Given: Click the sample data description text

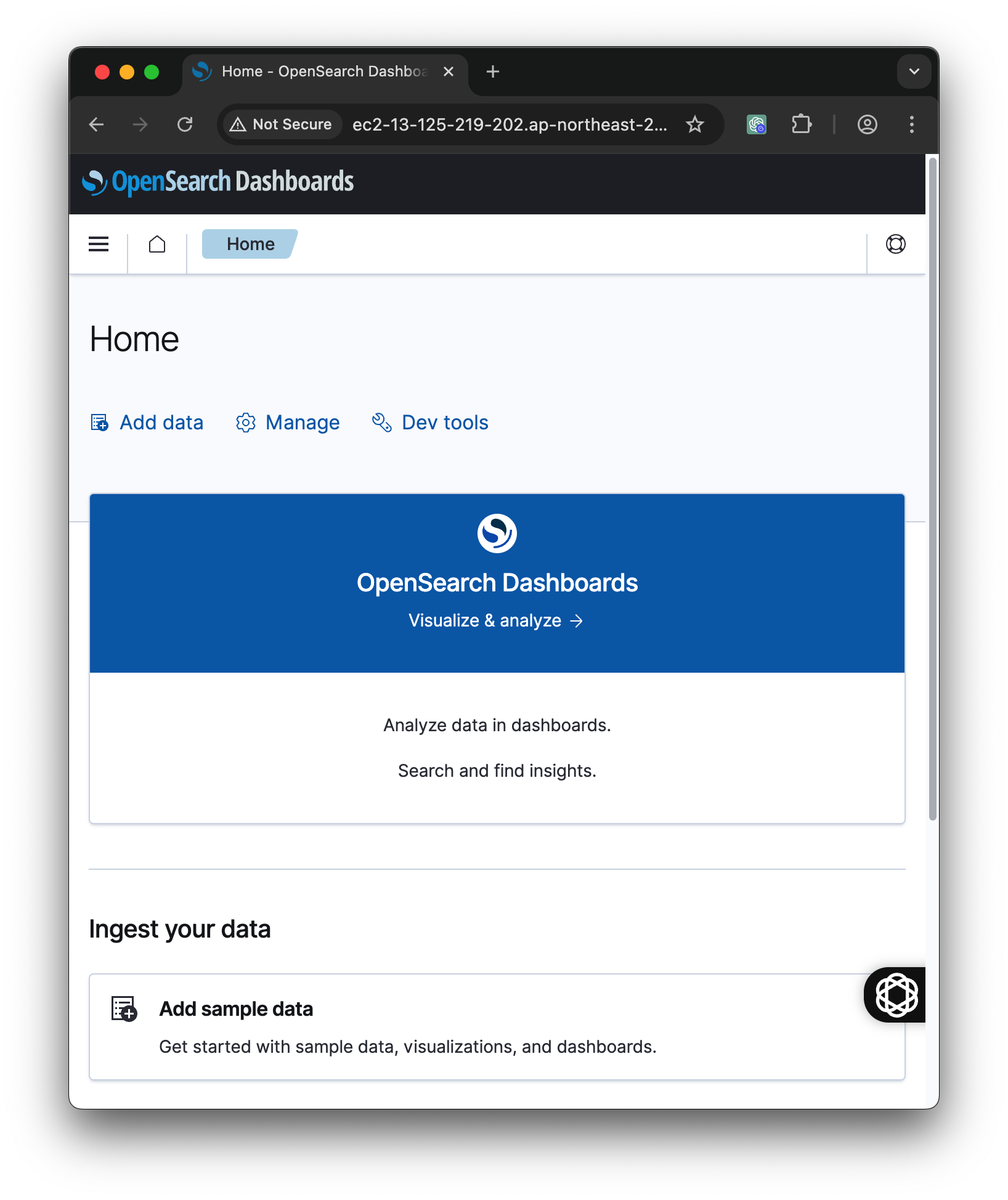Looking at the screenshot, I should tap(408, 1047).
